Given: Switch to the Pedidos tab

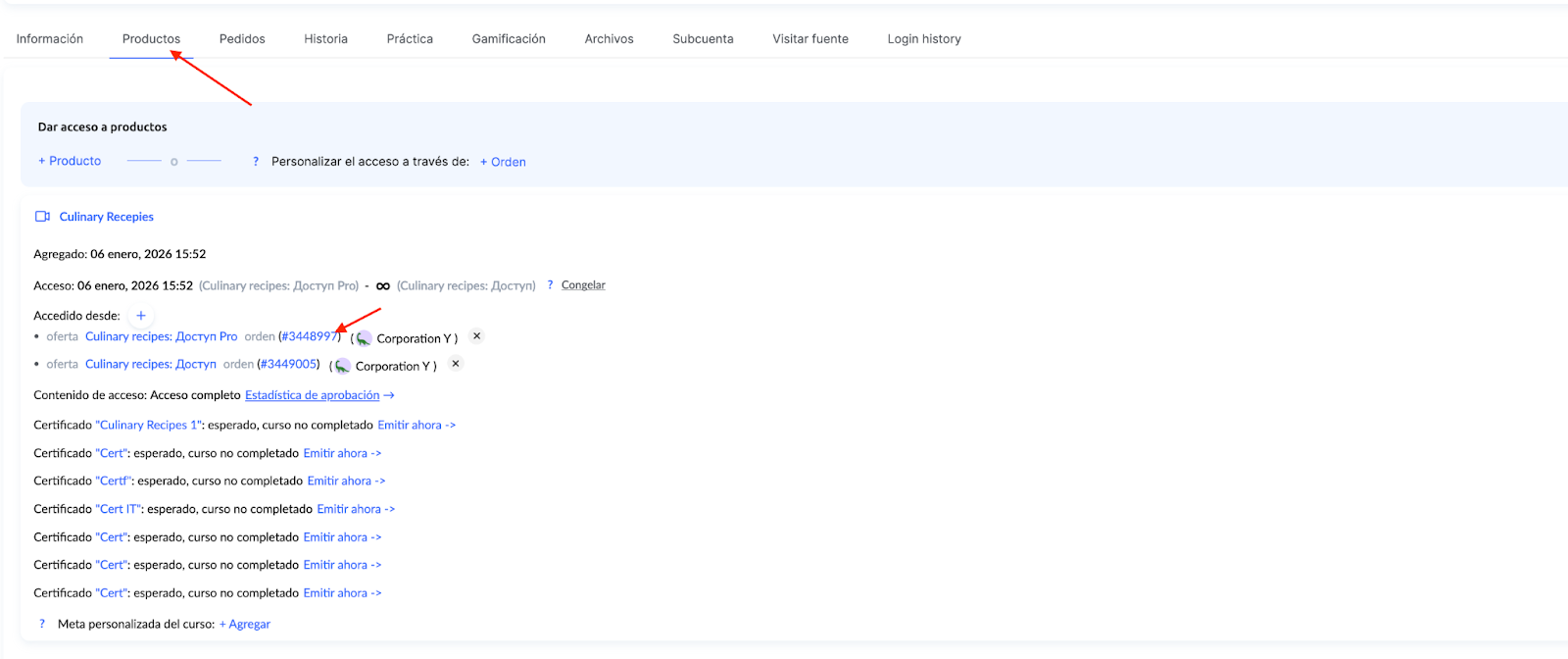Looking at the screenshot, I should [242, 39].
